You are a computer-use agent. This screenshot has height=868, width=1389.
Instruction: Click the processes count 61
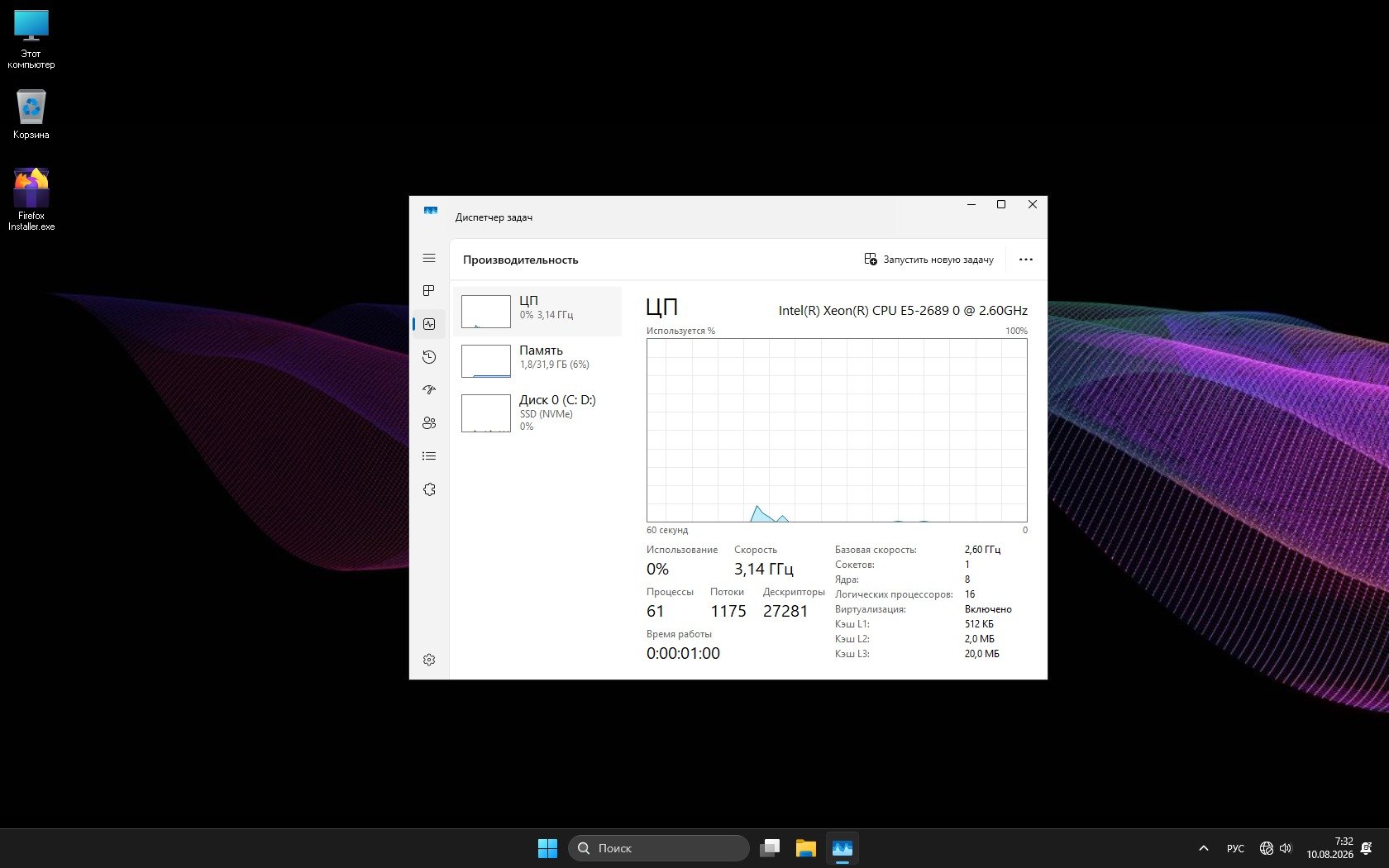point(655,612)
